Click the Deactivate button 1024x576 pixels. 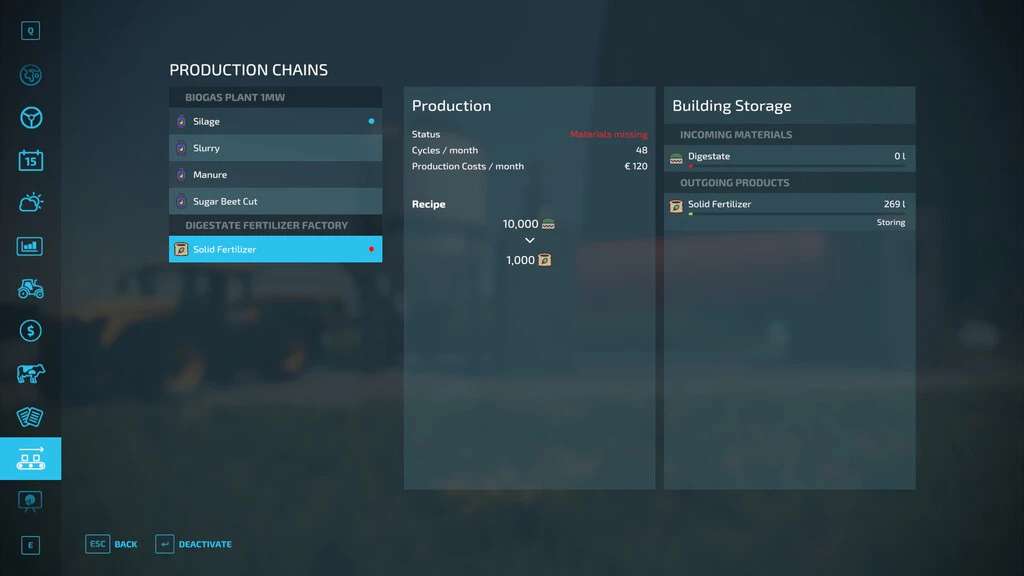click(x=194, y=544)
